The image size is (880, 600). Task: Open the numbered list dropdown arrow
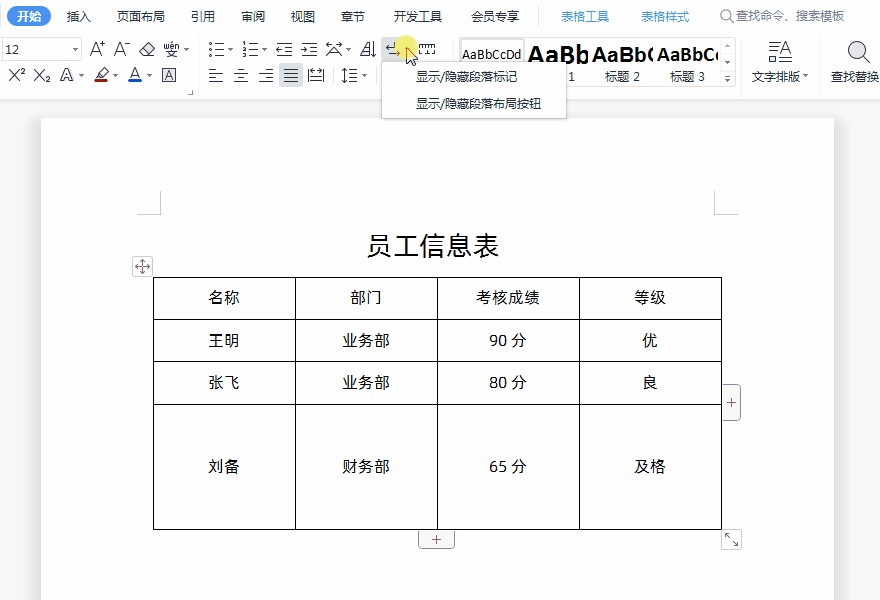point(263,48)
